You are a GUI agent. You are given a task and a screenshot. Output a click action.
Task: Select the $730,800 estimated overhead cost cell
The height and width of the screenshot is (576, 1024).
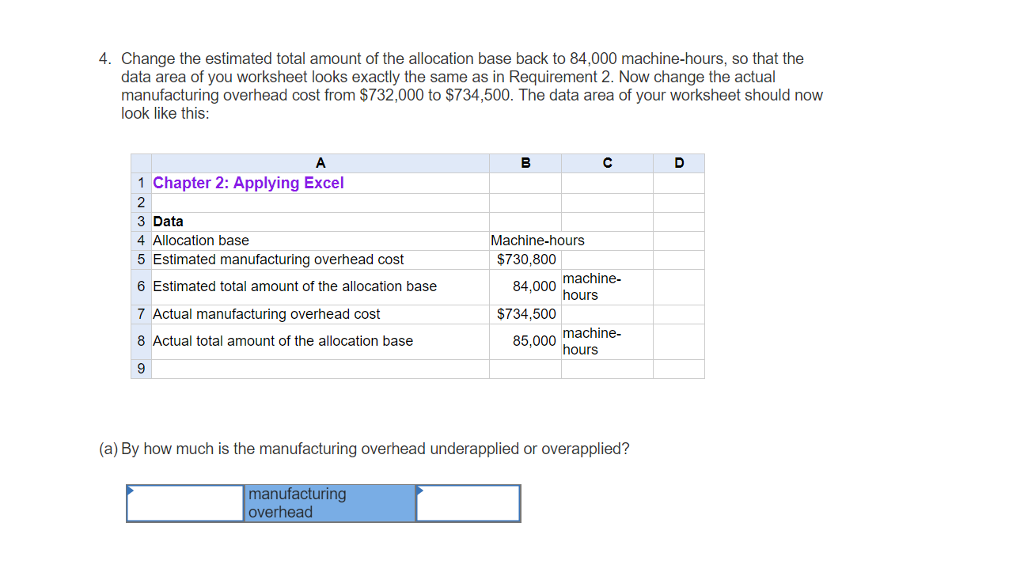click(x=524, y=259)
